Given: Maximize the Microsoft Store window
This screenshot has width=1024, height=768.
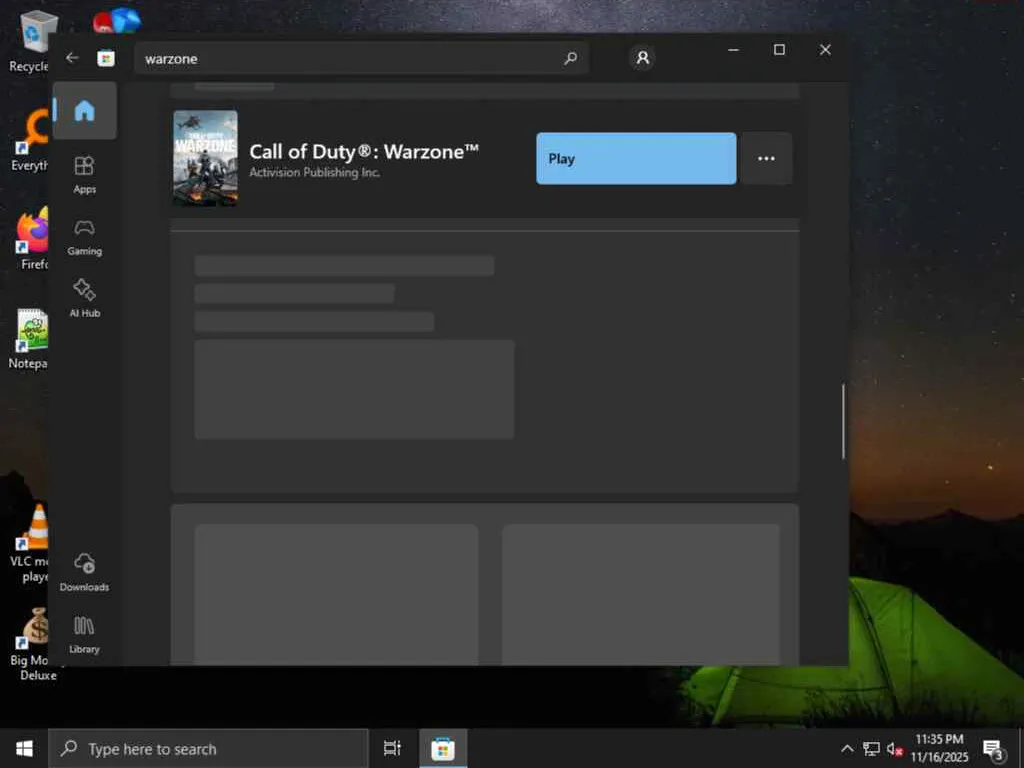Looking at the screenshot, I should 779,50.
